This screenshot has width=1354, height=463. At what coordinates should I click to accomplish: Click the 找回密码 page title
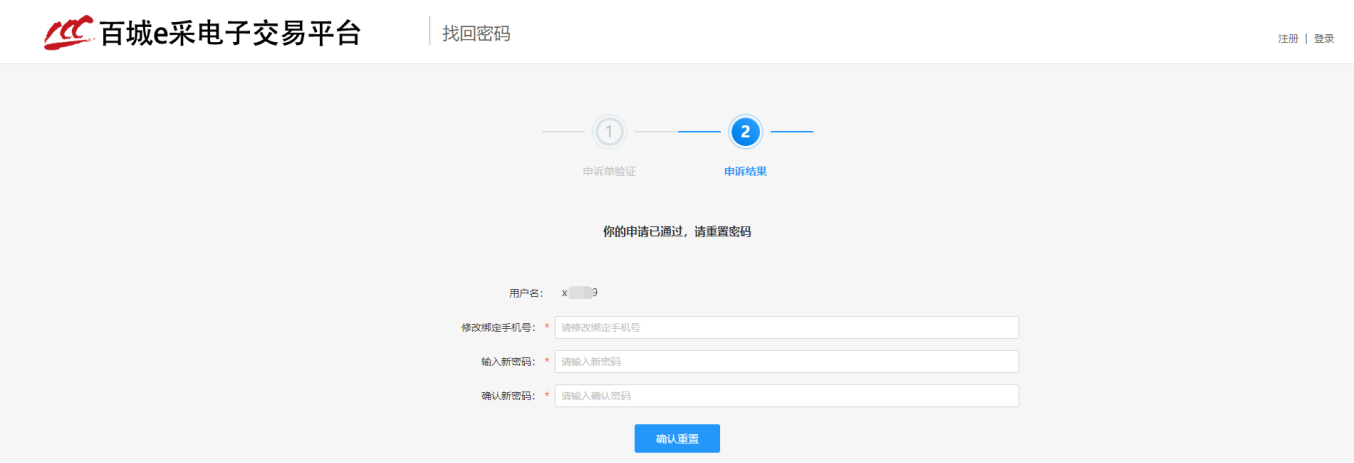(x=476, y=34)
